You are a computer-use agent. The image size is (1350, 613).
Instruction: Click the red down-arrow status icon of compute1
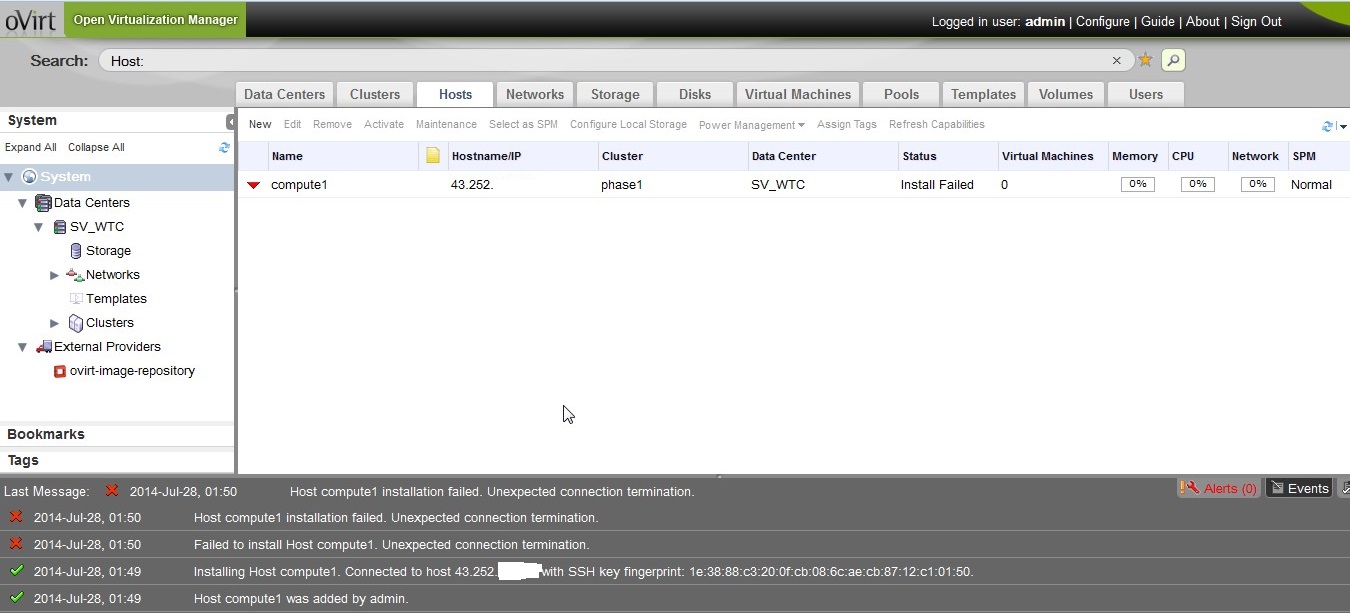point(254,185)
